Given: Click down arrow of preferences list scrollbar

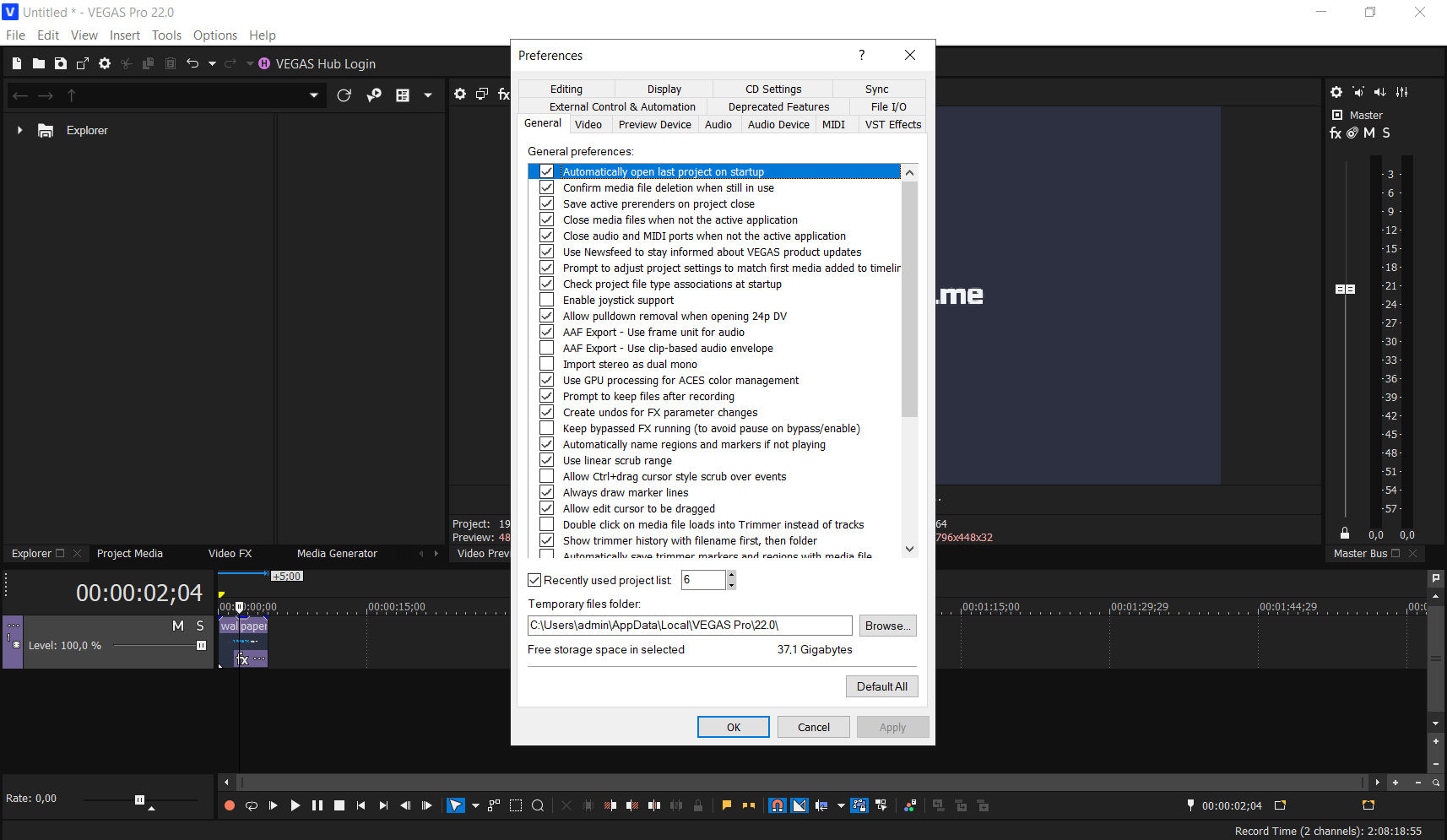Looking at the screenshot, I should pos(909,549).
